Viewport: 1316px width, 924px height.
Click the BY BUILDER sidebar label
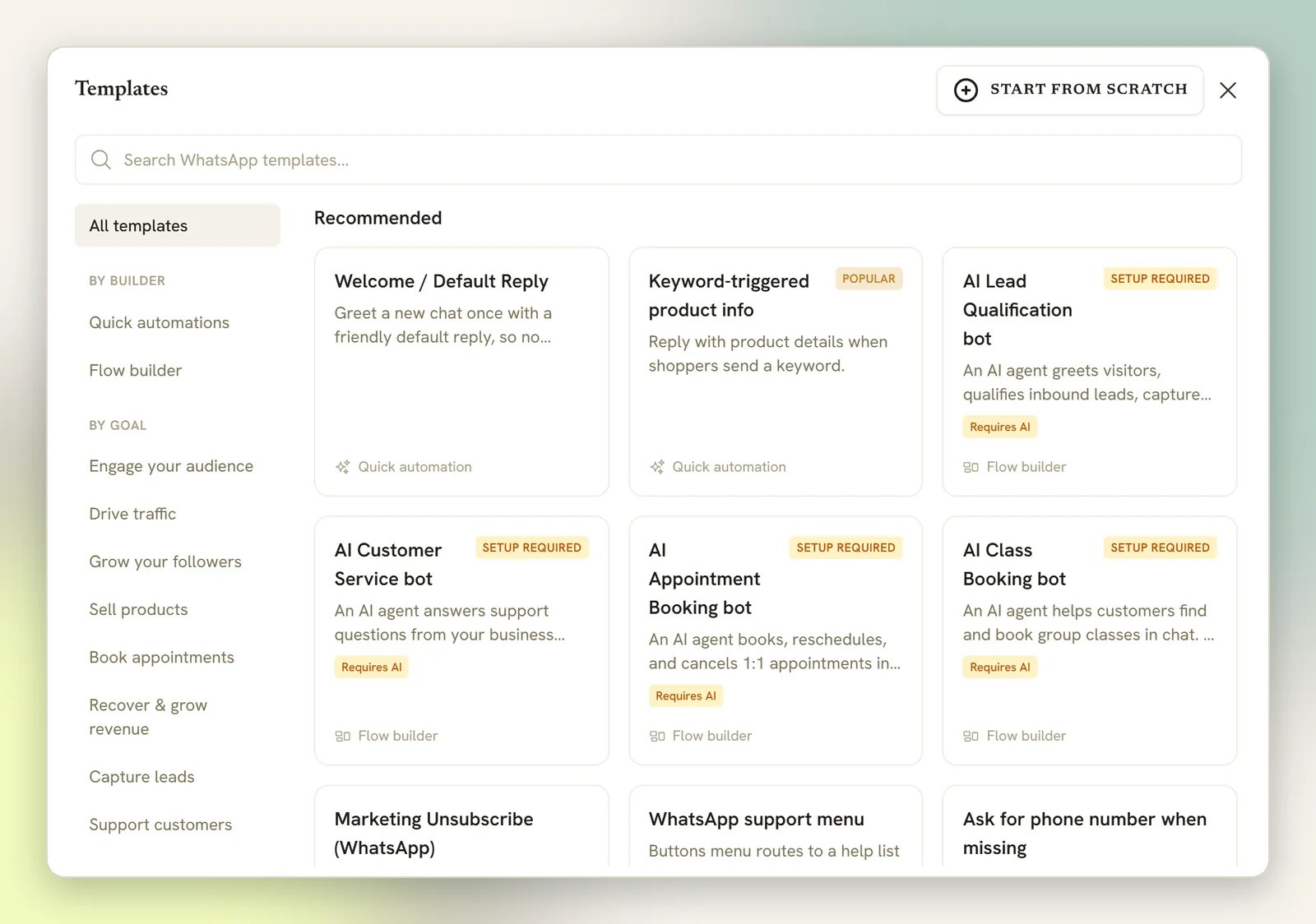tap(127, 280)
